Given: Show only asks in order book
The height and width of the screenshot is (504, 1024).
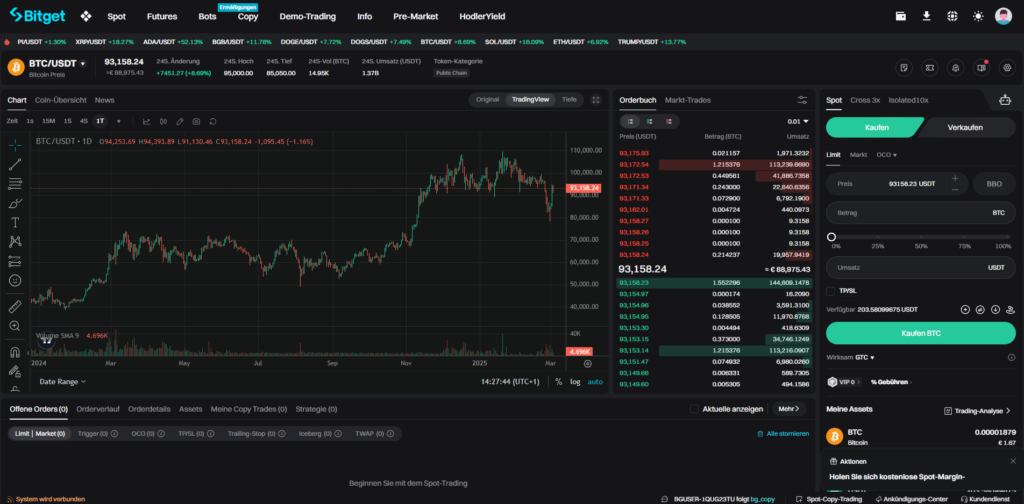Looking at the screenshot, I should 669,121.
